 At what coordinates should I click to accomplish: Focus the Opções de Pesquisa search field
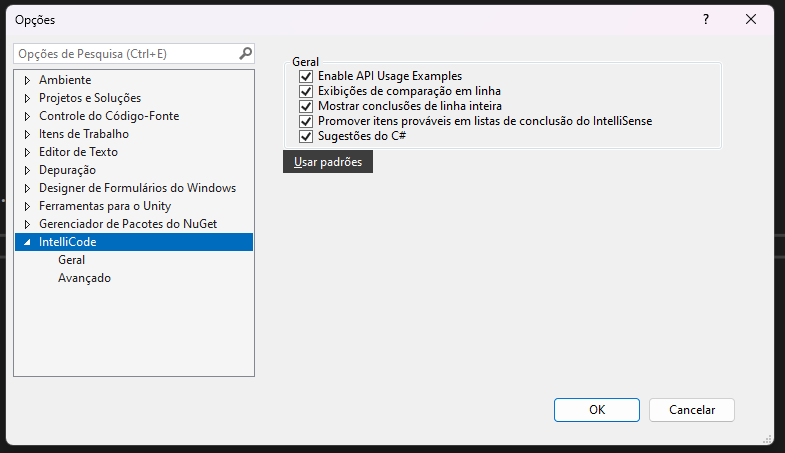127,54
